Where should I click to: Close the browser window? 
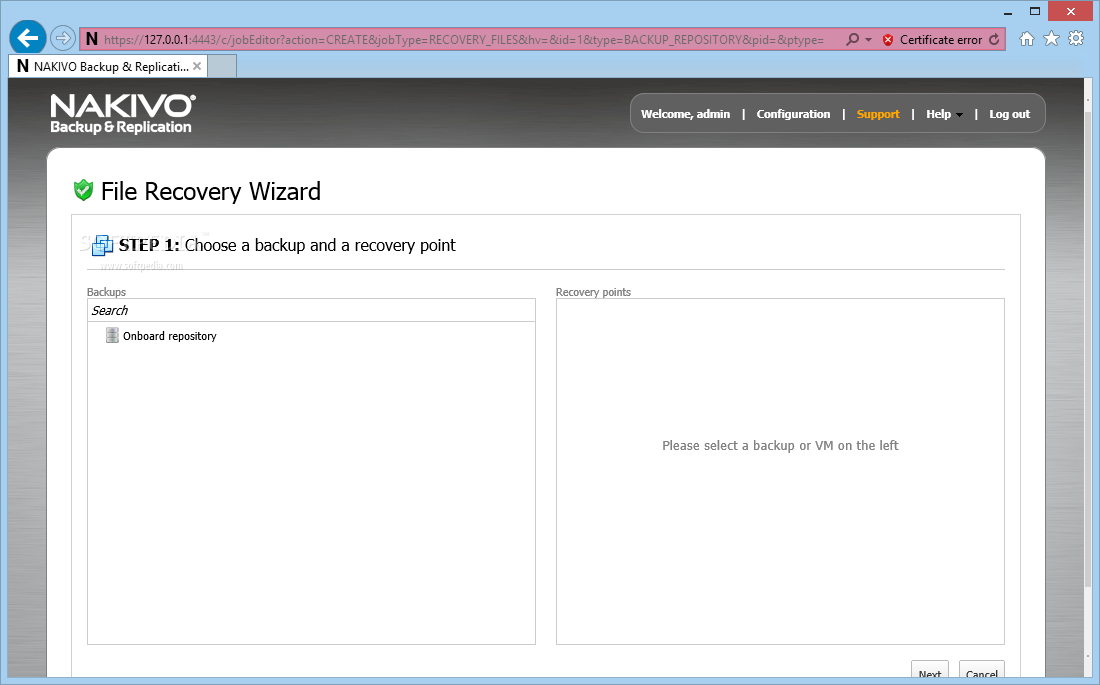click(1071, 11)
